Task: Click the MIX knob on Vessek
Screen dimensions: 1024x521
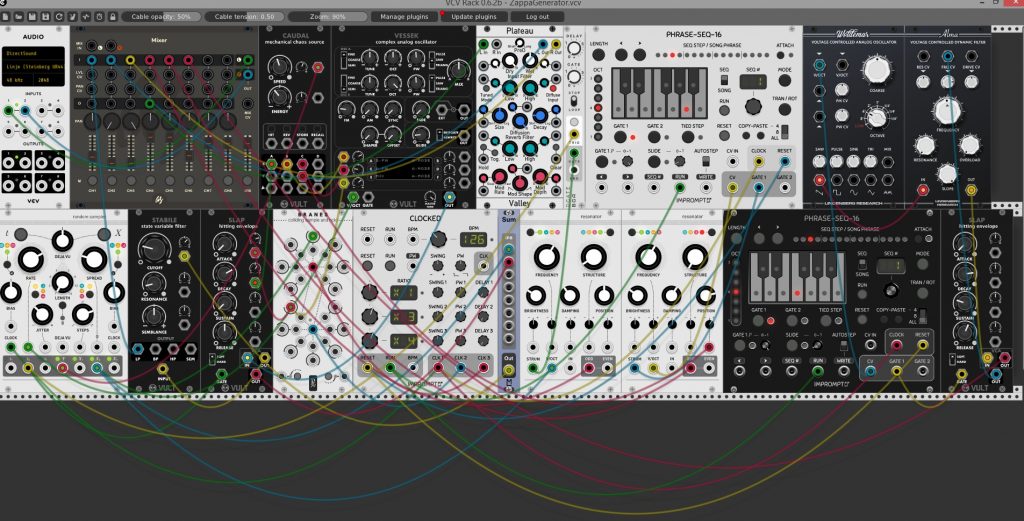Action: [459, 69]
